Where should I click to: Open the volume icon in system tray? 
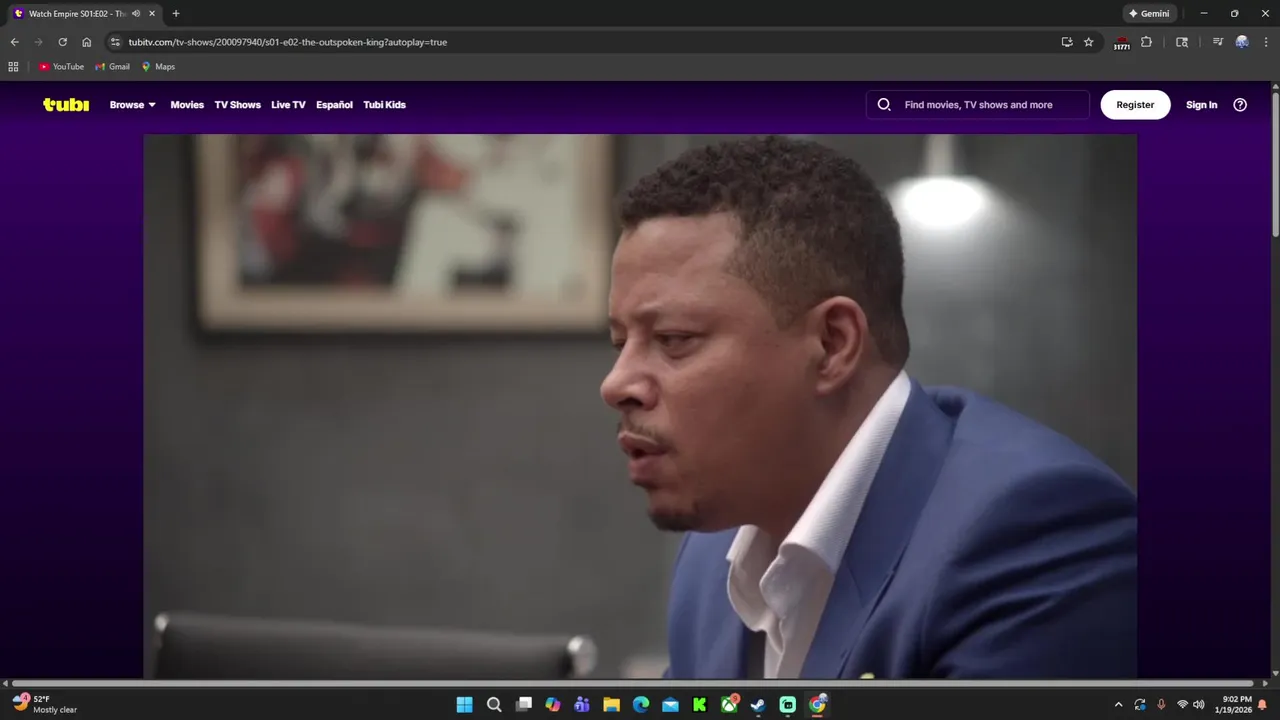point(1199,705)
